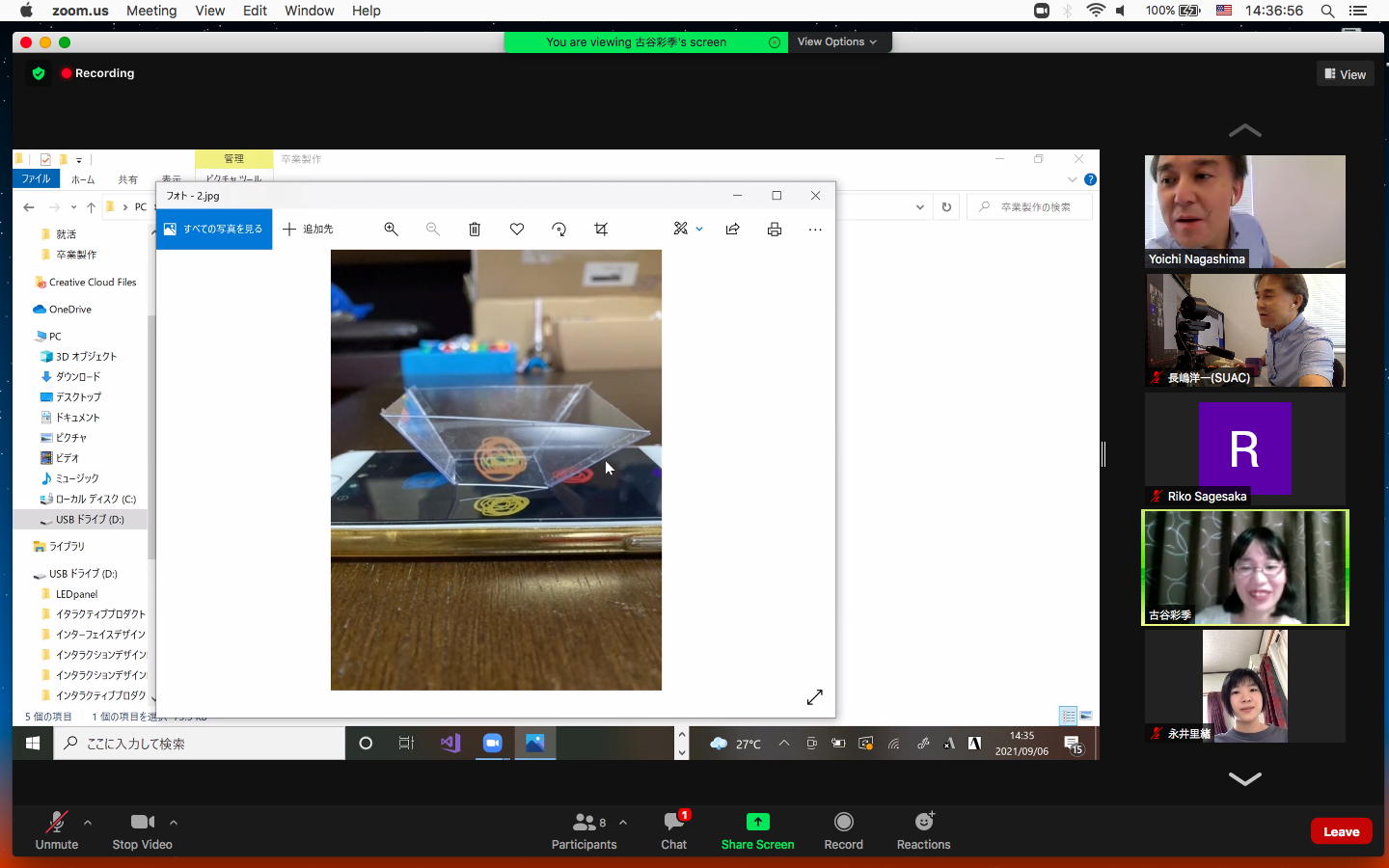
Task: Expand audio options arrow beside Unmute
Action: [x=88, y=823]
